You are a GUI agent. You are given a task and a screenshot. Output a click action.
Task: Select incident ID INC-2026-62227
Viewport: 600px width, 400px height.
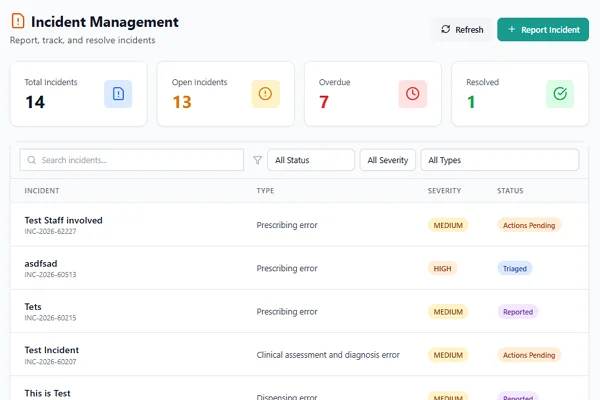(50, 232)
